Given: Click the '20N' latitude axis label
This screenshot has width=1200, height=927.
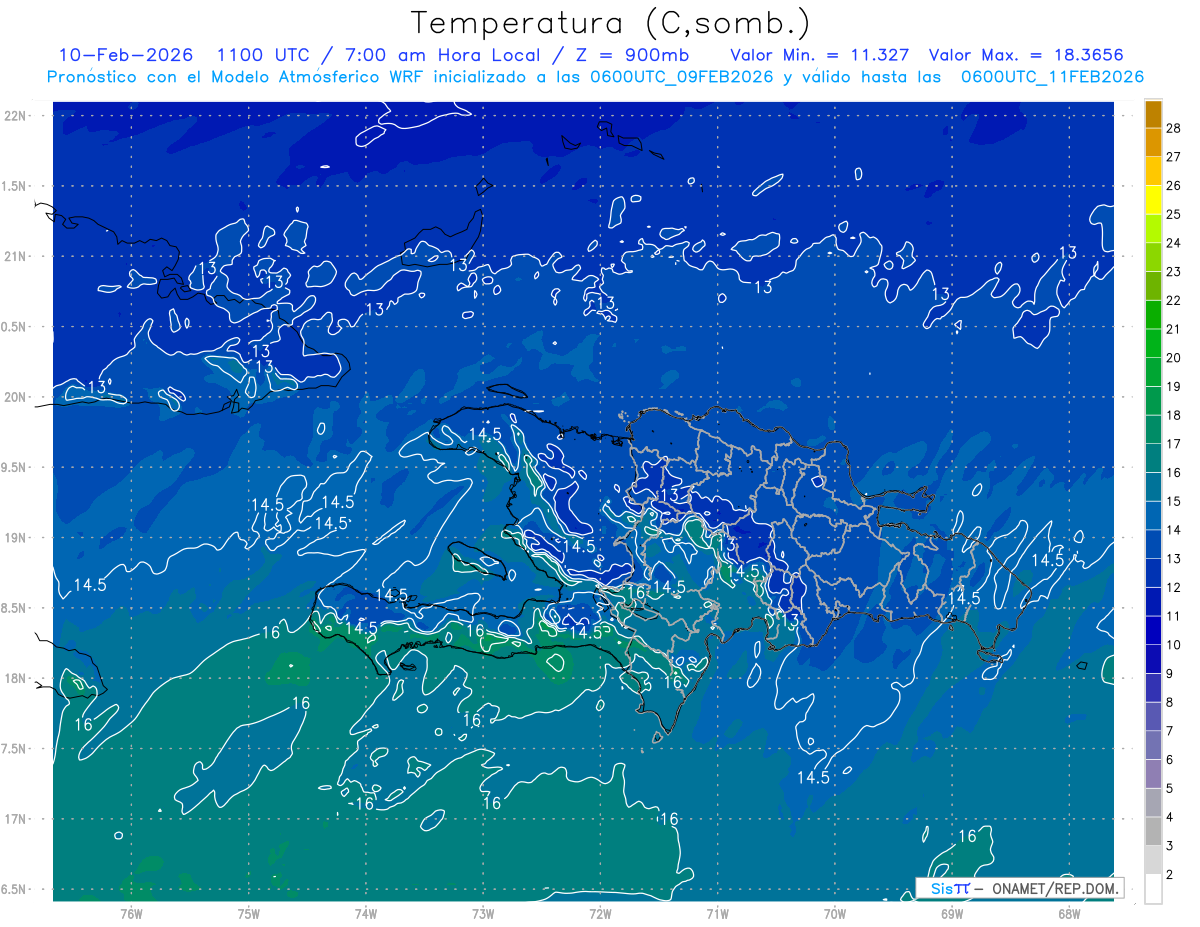Looking at the screenshot, I should 17,397.
